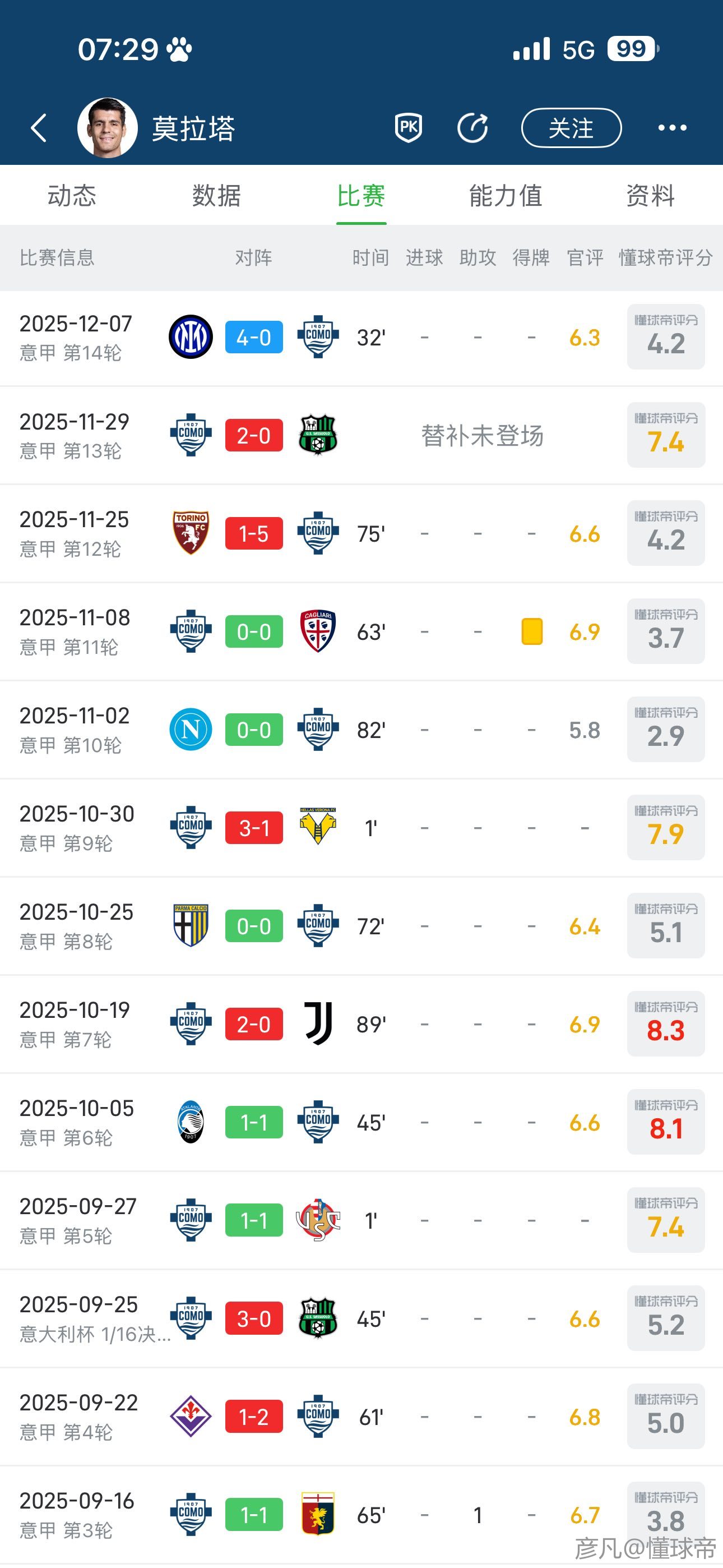Tap Morata's profile avatar photo
Screen dimensions: 723x1568
tap(107, 128)
